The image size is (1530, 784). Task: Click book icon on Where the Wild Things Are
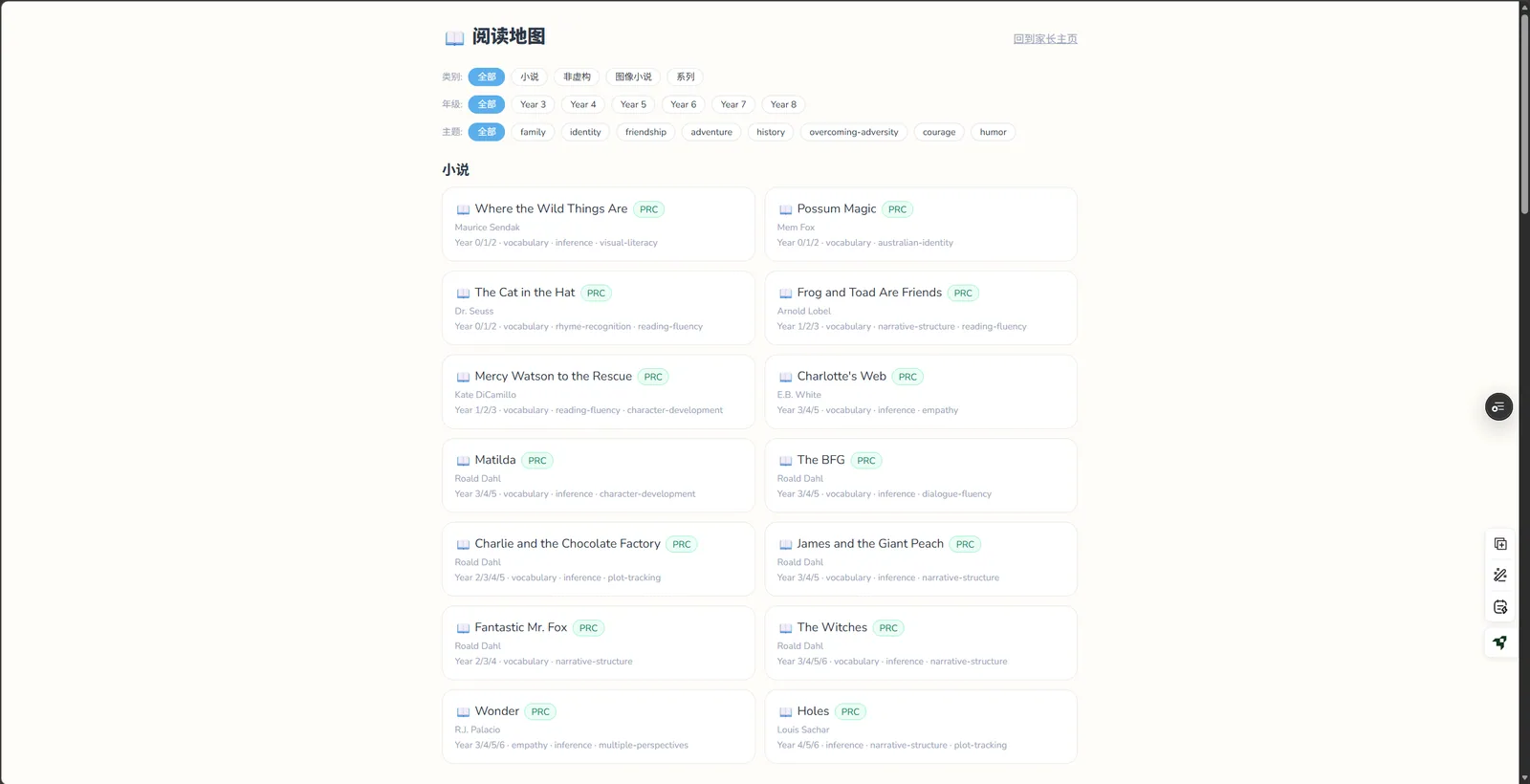463,209
